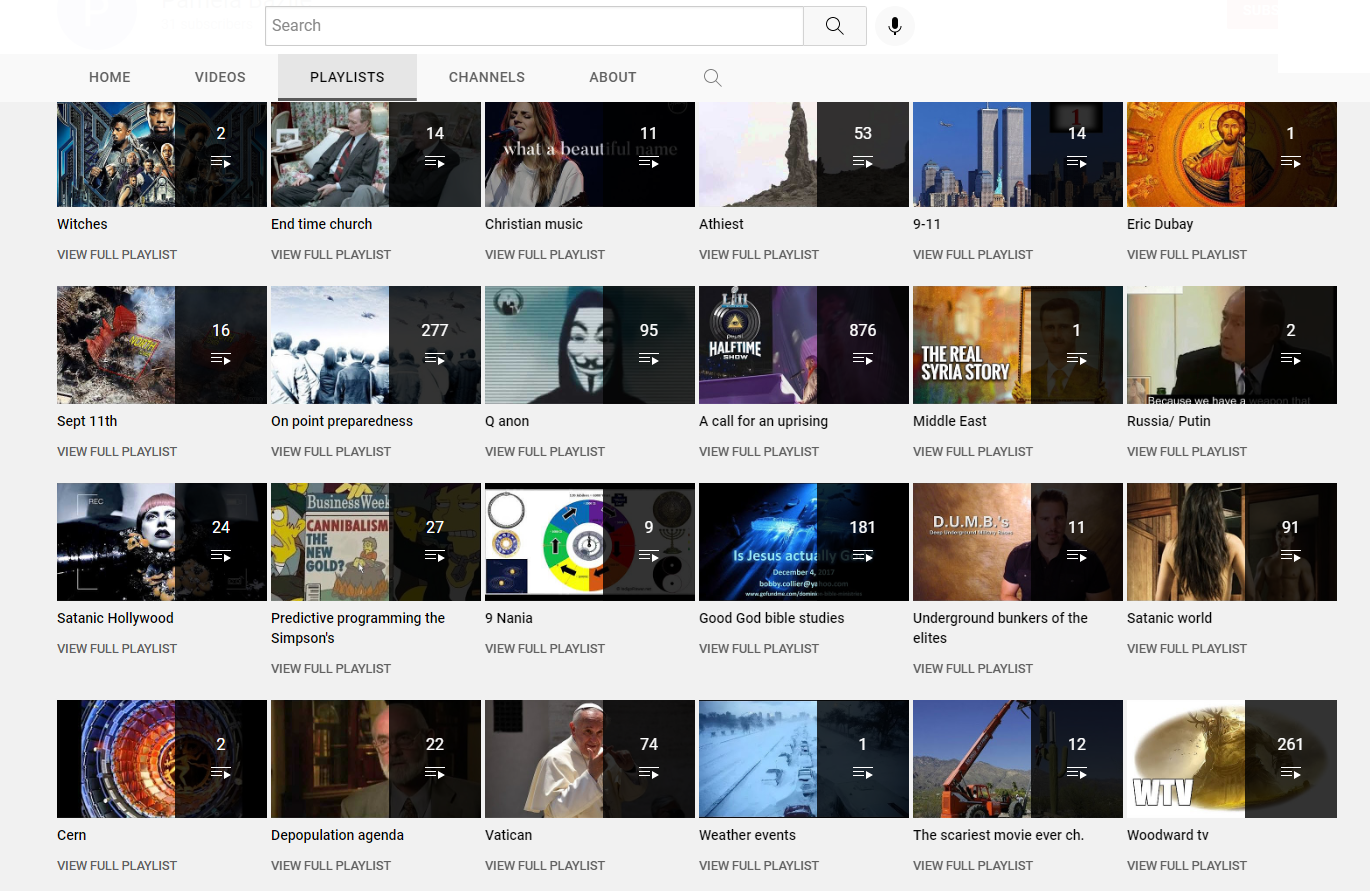View full playlist for Depopulation agenda

point(331,866)
